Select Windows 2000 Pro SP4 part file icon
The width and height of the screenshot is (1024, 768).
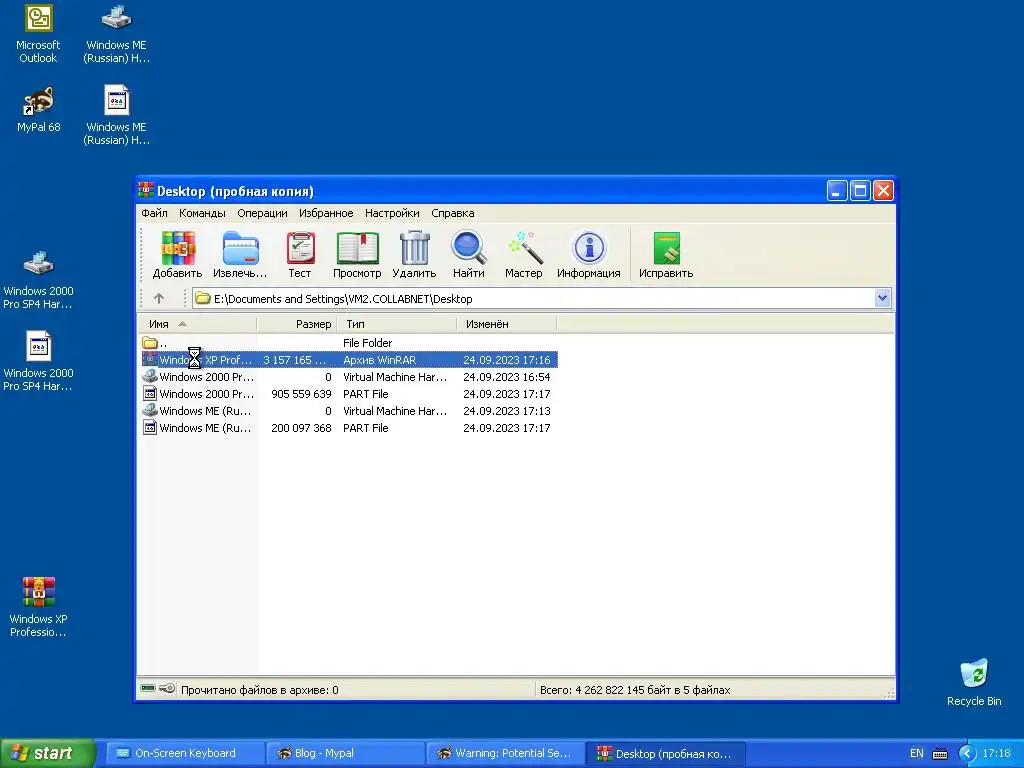pos(38,361)
